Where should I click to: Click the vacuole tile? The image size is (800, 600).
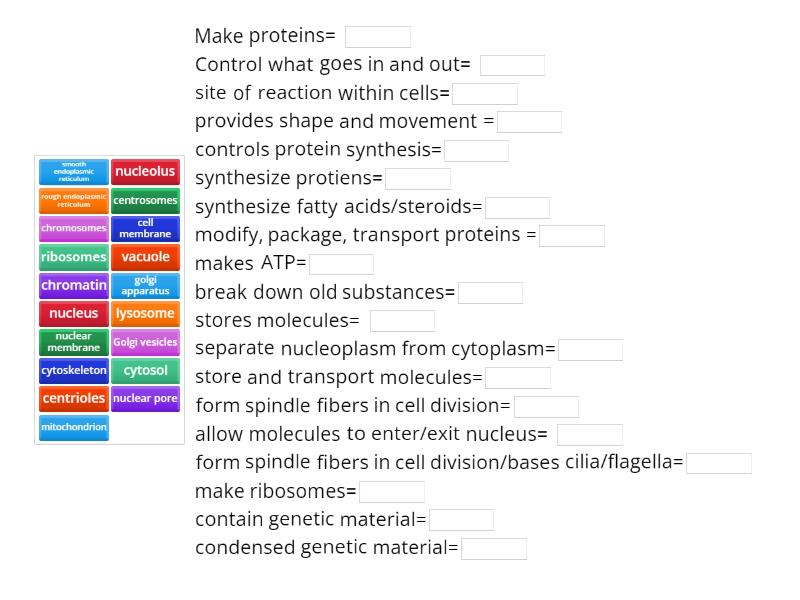145,257
